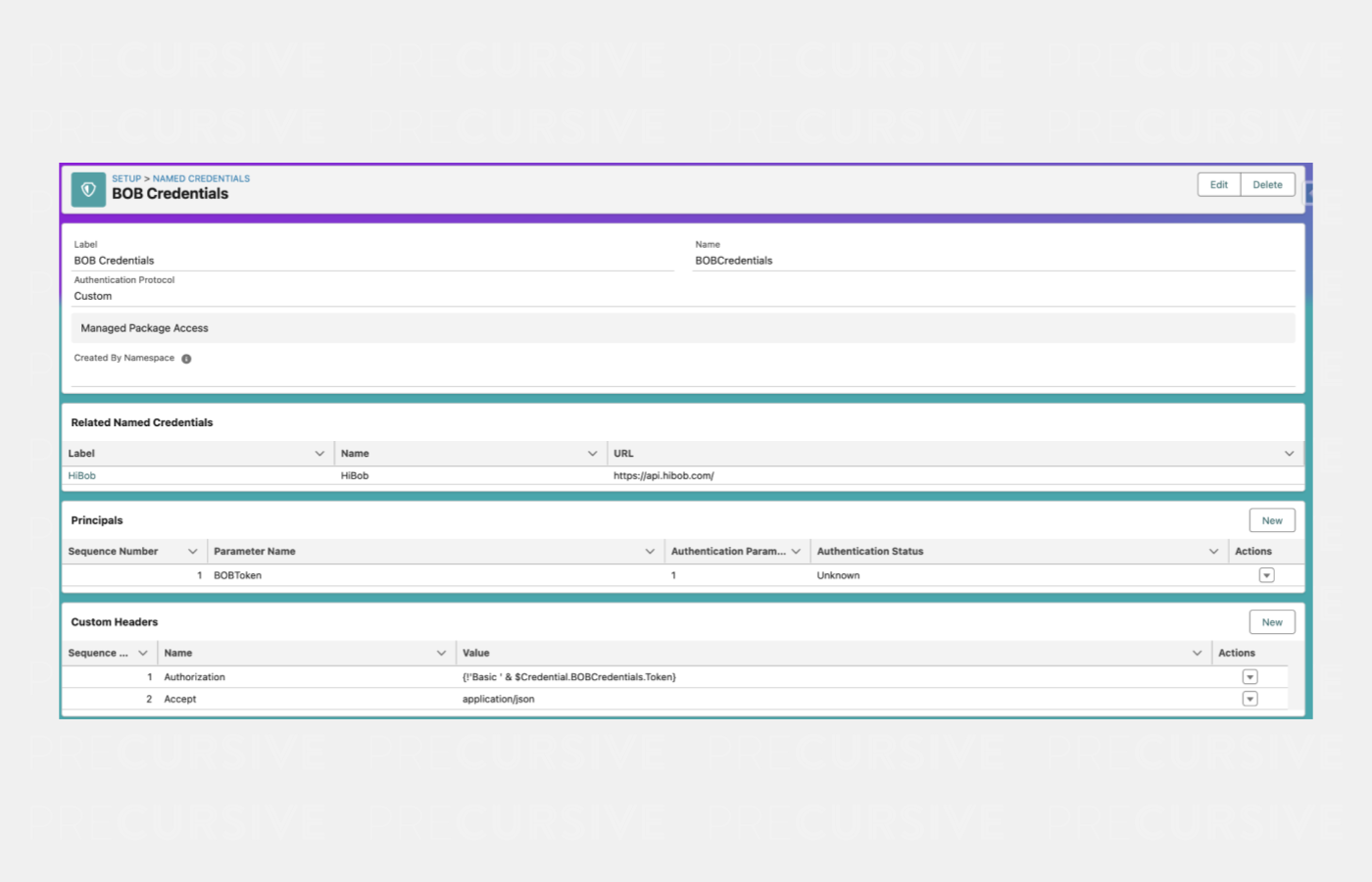Screen dimensions: 1372x882
Task: Click the BOB Credentials Label field value
Action: pyautogui.click(x=114, y=261)
